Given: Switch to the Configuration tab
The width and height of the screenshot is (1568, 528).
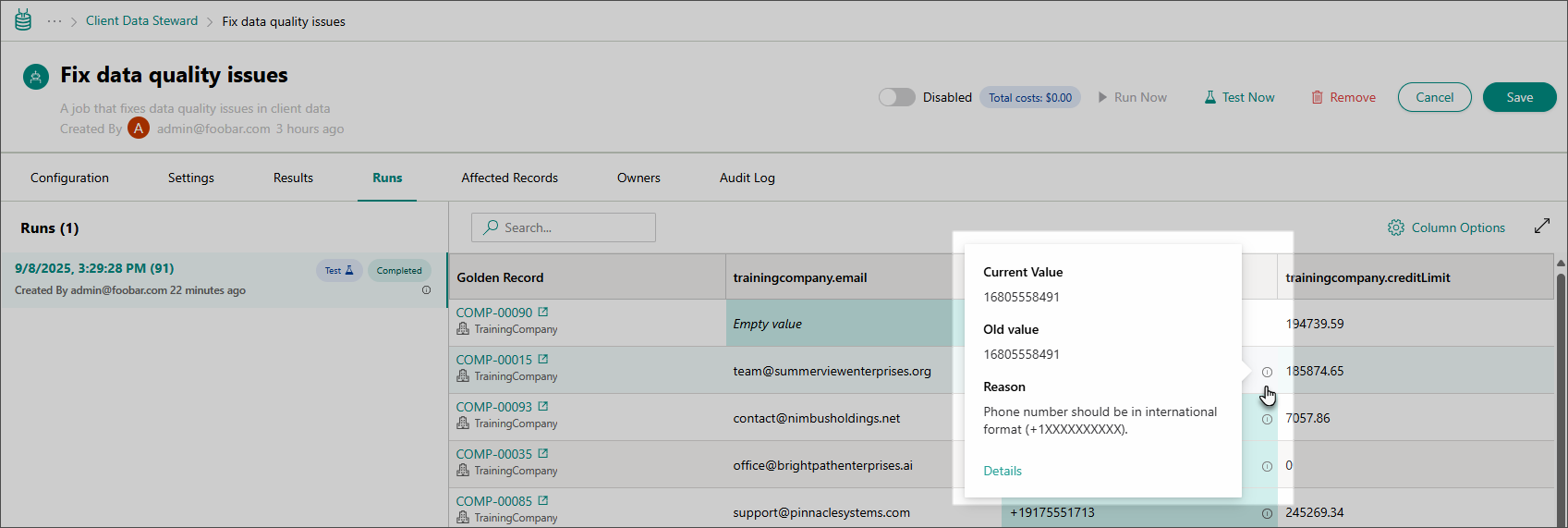Looking at the screenshot, I should (x=69, y=178).
